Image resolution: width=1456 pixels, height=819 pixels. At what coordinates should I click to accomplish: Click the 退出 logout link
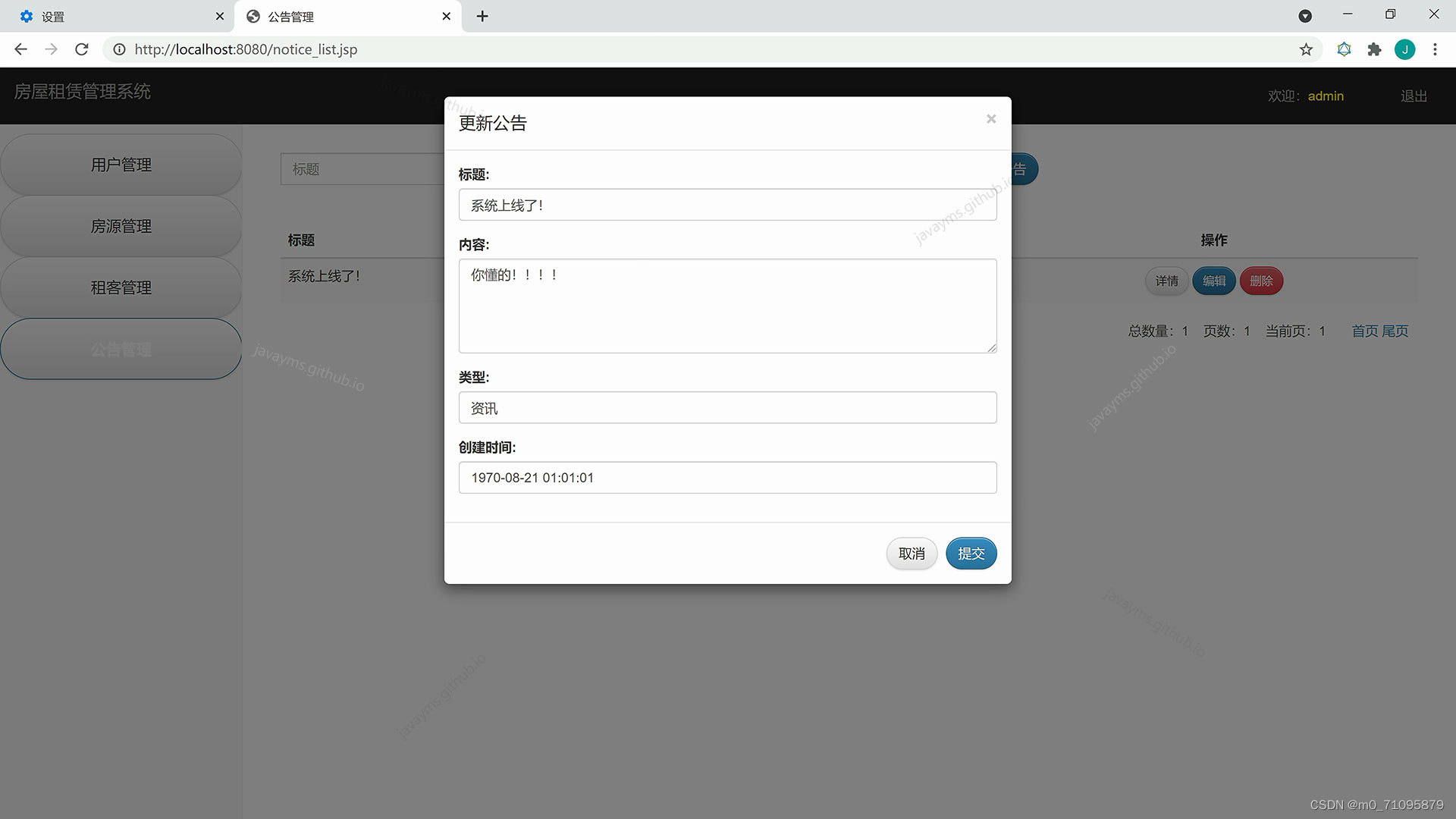(x=1414, y=96)
